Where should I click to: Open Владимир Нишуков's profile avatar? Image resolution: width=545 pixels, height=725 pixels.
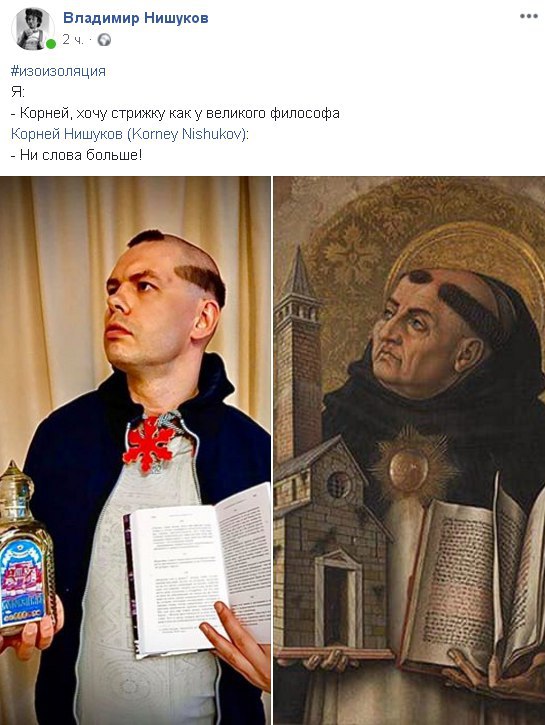click(x=32, y=29)
